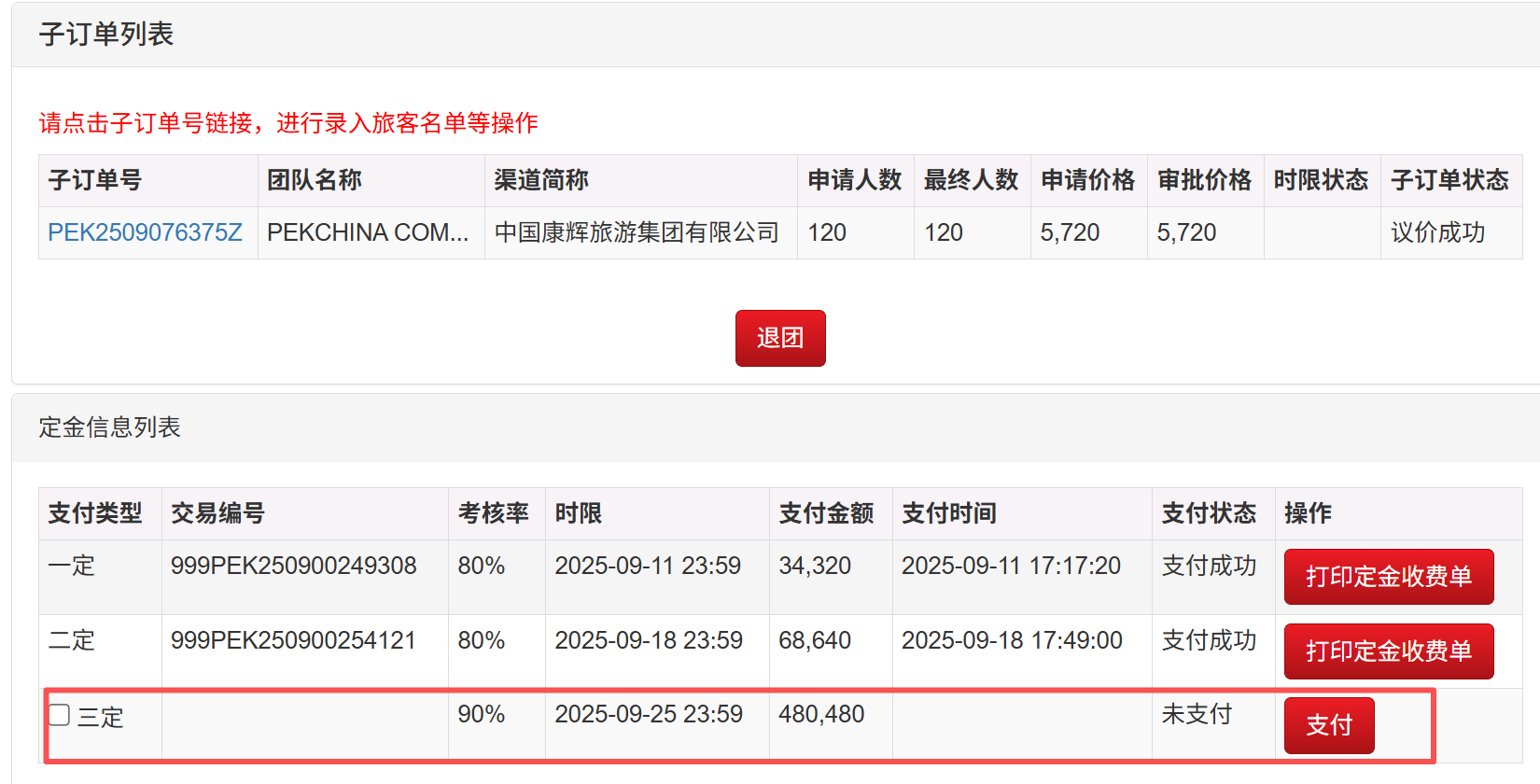The image size is (1540, 784).
Task: Print deposit receipt for 一定 payment
Action: click(1388, 577)
